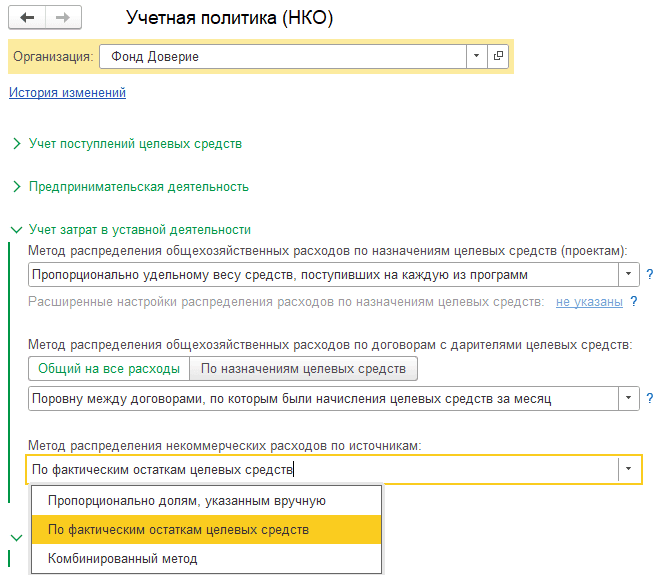The height and width of the screenshot is (575, 656).
Task: Open dropdown 'Пропорционально удельному весу средств'
Action: 628,274
